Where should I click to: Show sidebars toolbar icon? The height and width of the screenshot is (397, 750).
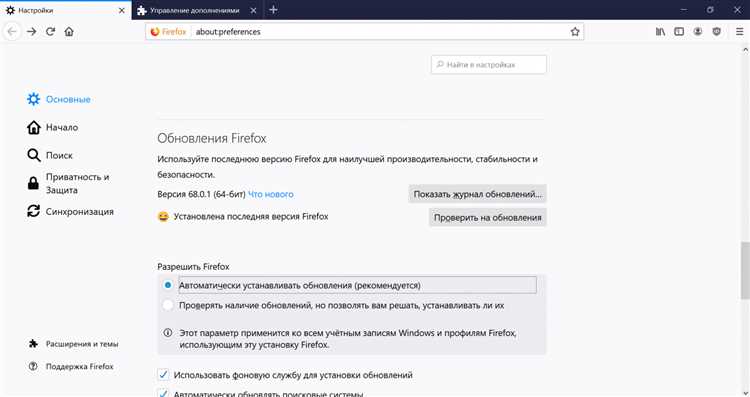[679, 32]
